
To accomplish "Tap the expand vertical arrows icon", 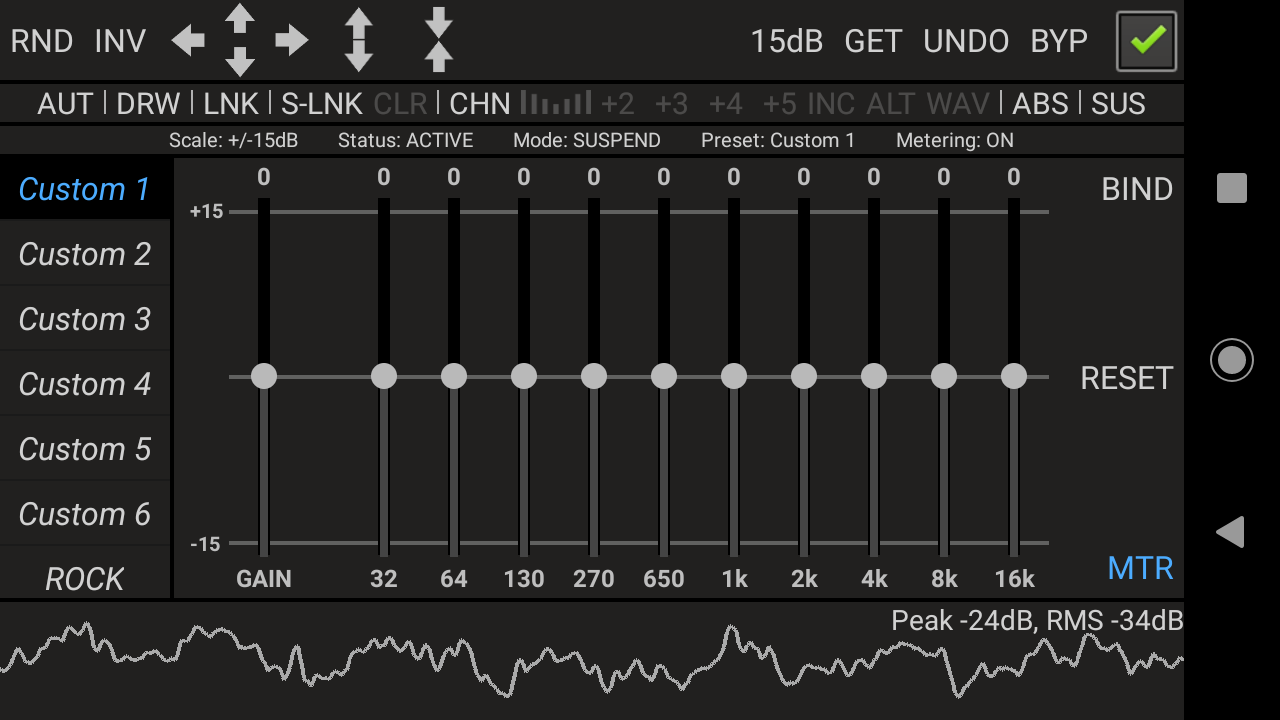I will click(x=359, y=40).
